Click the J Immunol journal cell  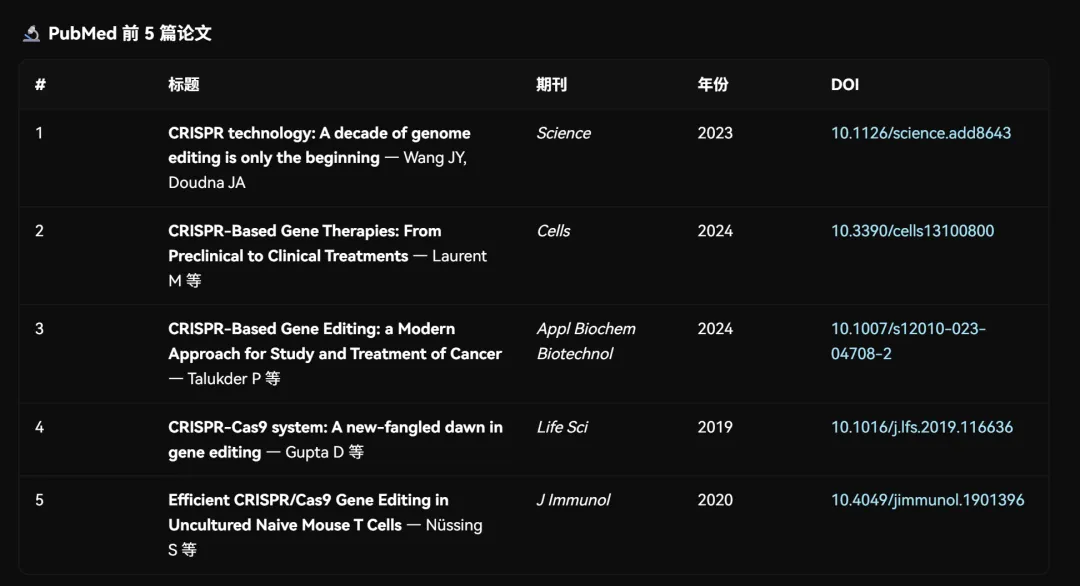pyautogui.click(x=573, y=500)
